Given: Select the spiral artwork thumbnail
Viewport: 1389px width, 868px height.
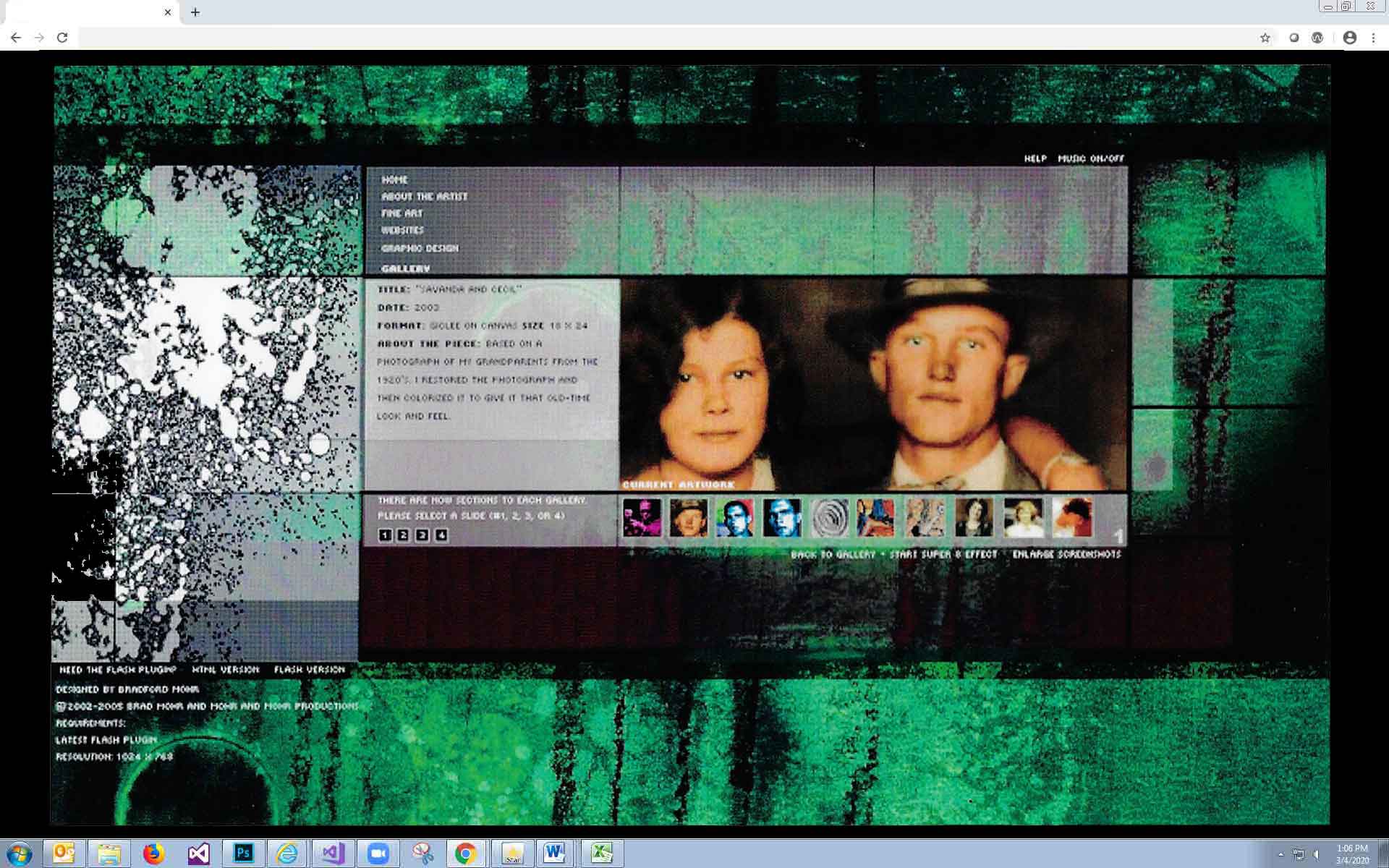Looking at the screenshot, I should (829, 518).
